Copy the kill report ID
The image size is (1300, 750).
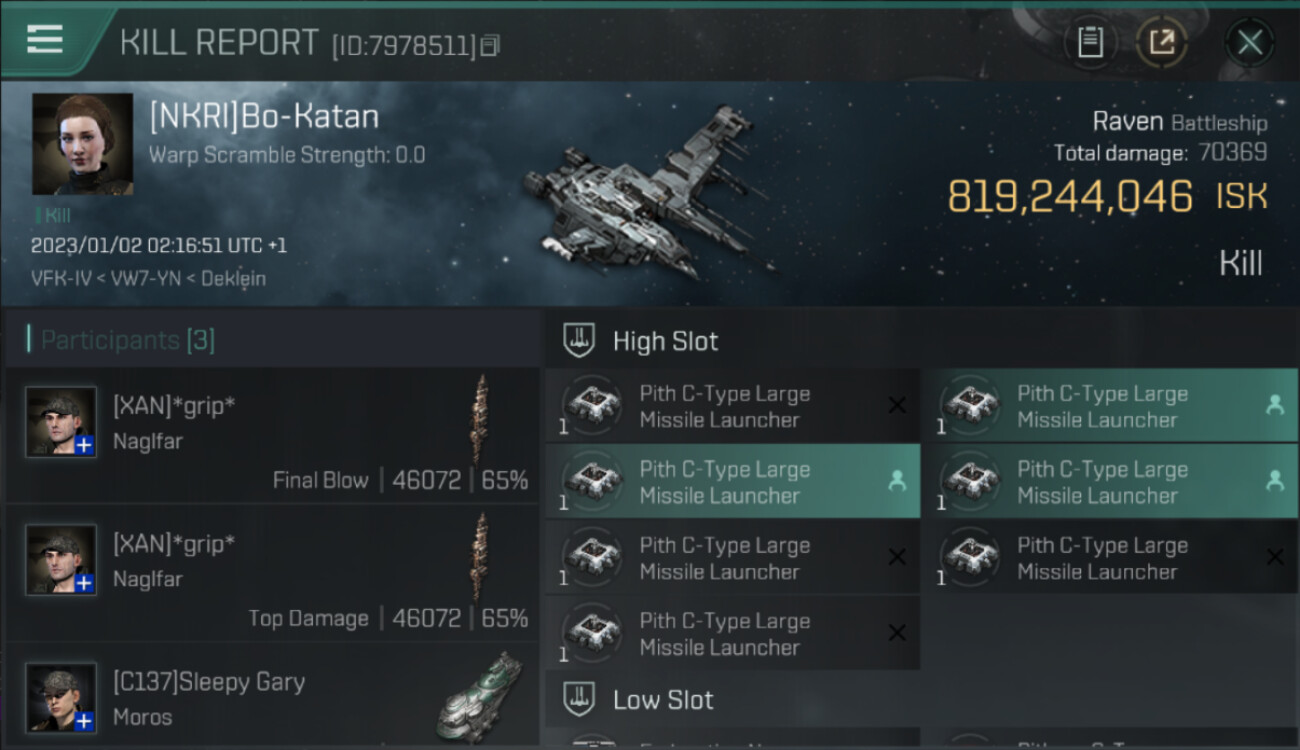[x=489, y=45]
